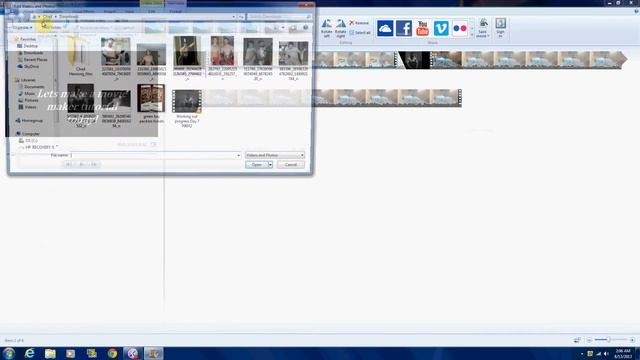
Task: Launch Internet Explorer from taskbar
Action: pyautogui.click(x=29, y=353)
